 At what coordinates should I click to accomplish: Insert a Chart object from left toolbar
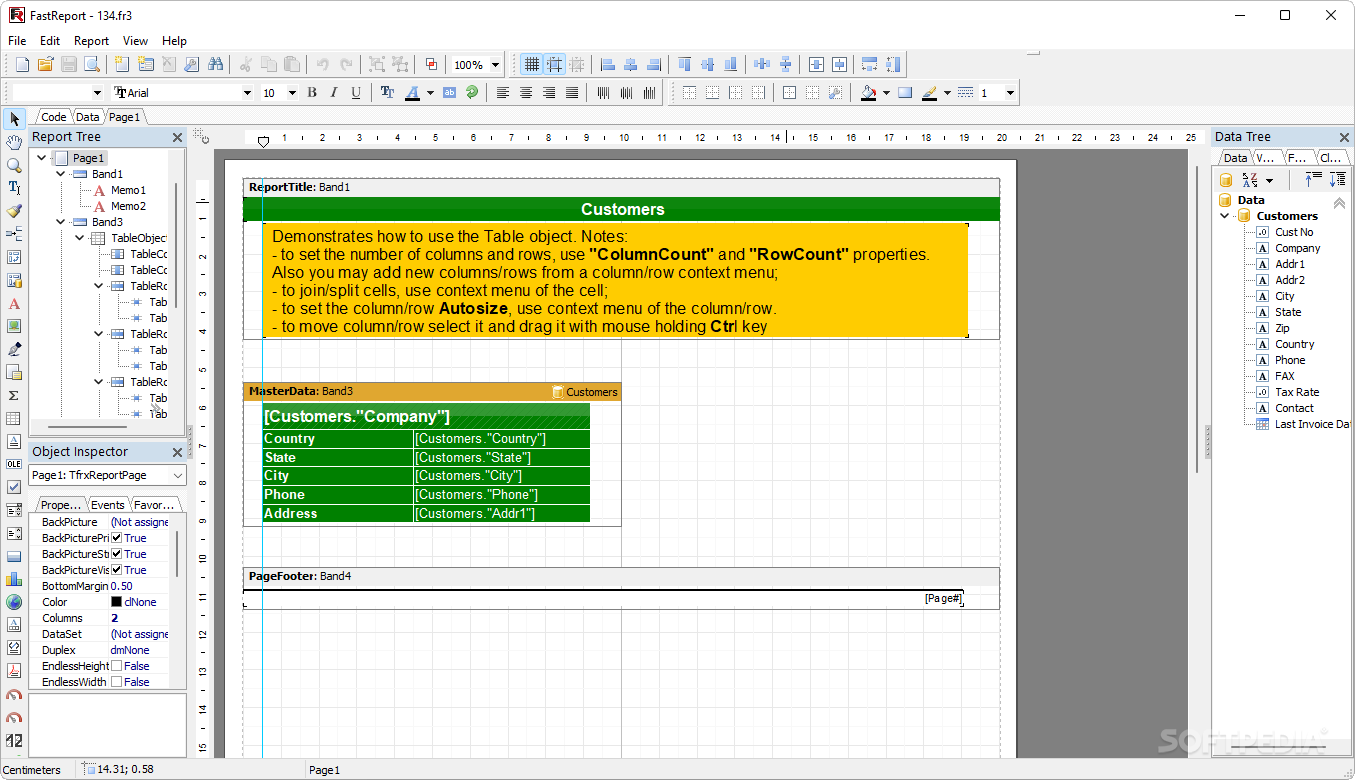14,579
